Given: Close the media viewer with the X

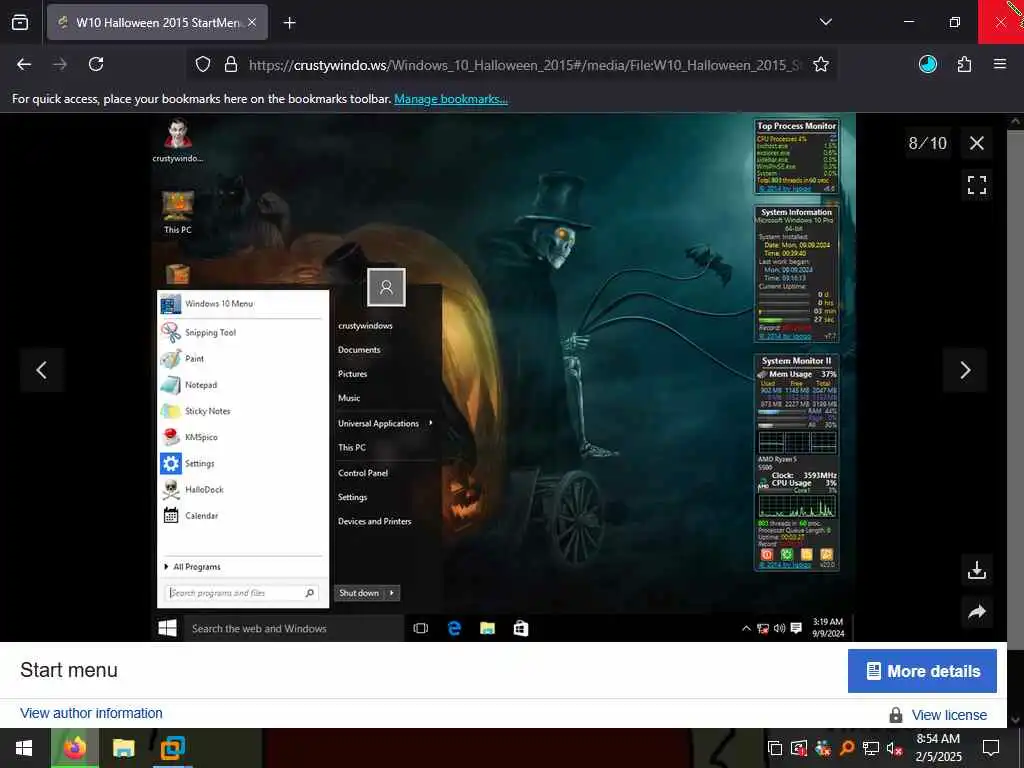Looking at the screenshot, I should click(976, 143).
